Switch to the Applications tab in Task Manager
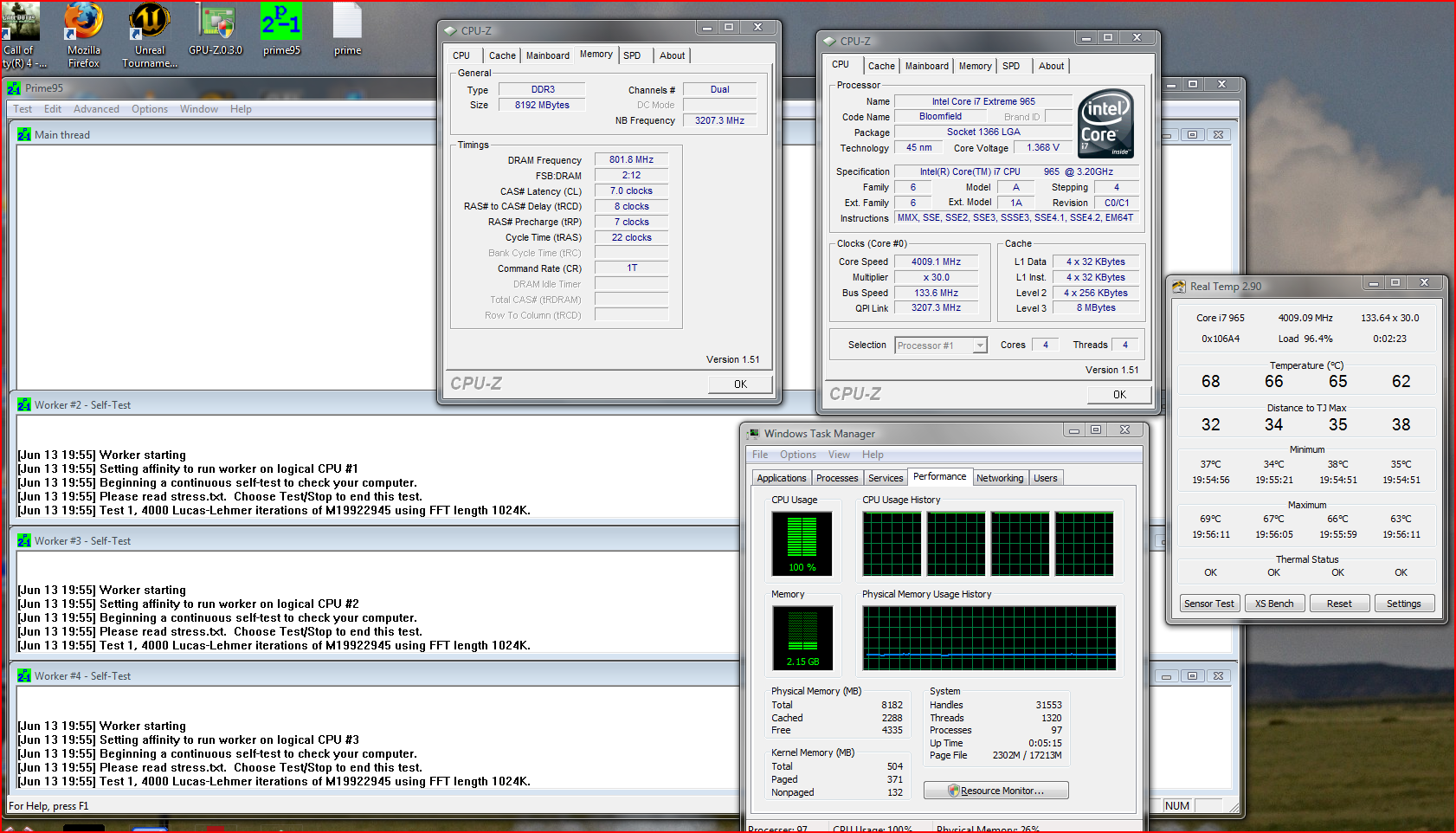 click(x=782, y=478)
